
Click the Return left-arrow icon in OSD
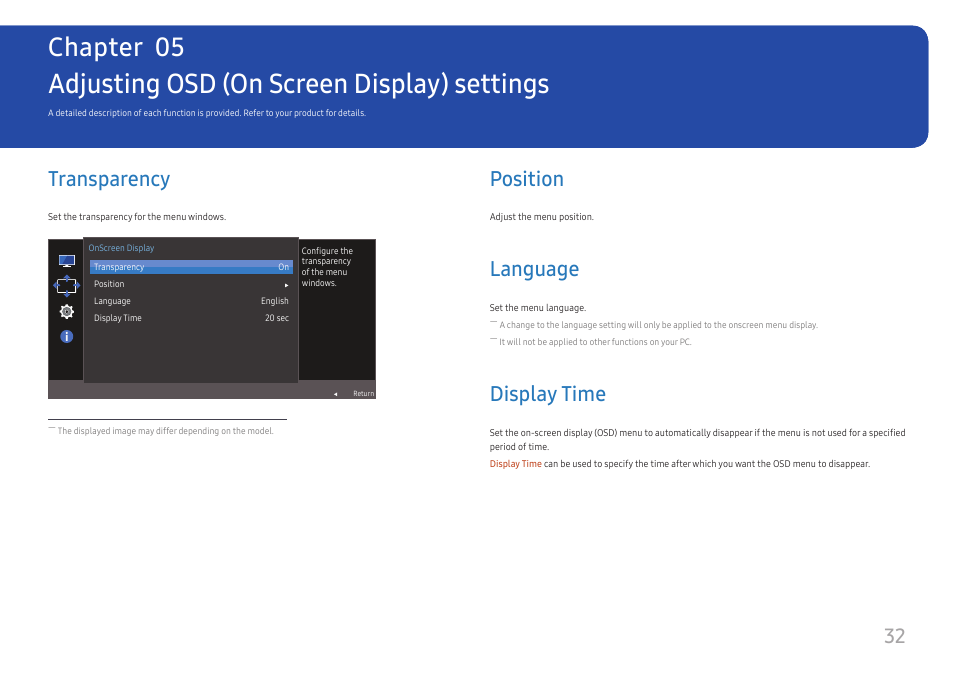[335, 394]
